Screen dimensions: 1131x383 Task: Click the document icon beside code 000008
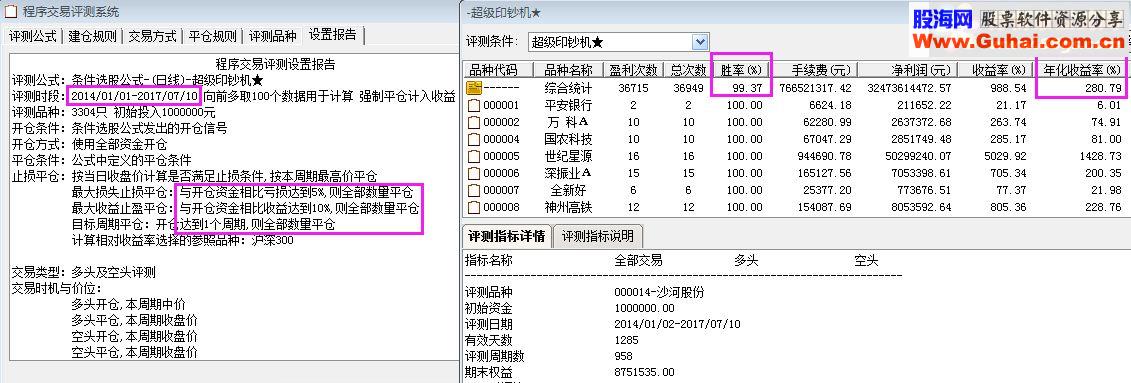click(x=474, y=207)
